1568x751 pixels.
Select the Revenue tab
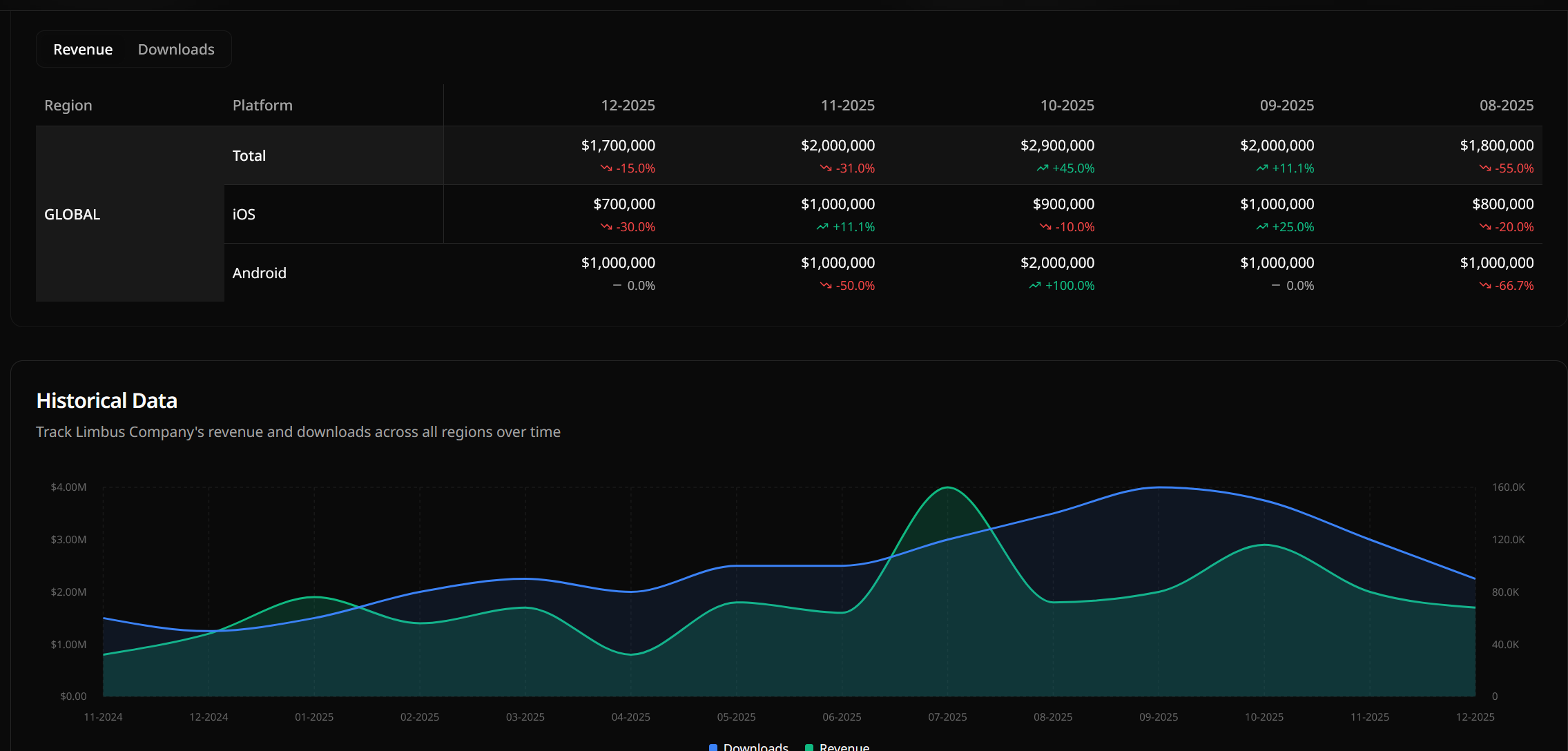[x=83, y=50]
